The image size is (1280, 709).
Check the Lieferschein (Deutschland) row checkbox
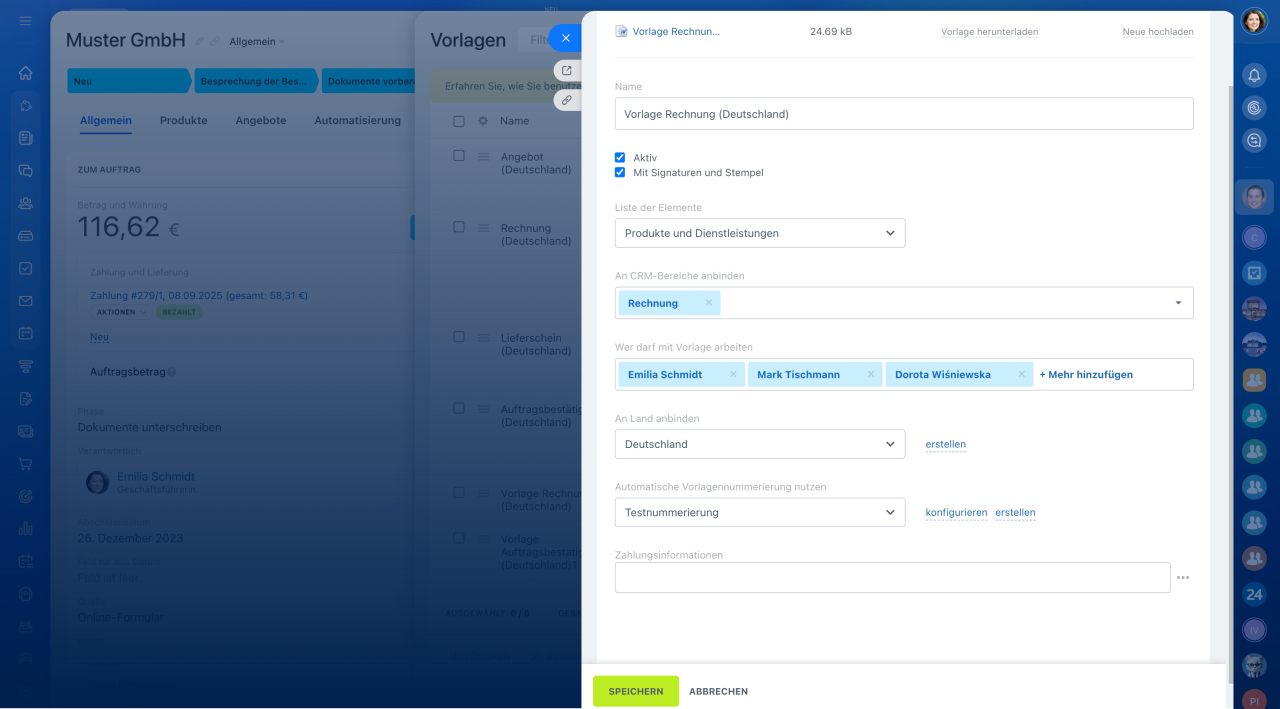pyautogui.click(x=459, y=337)
